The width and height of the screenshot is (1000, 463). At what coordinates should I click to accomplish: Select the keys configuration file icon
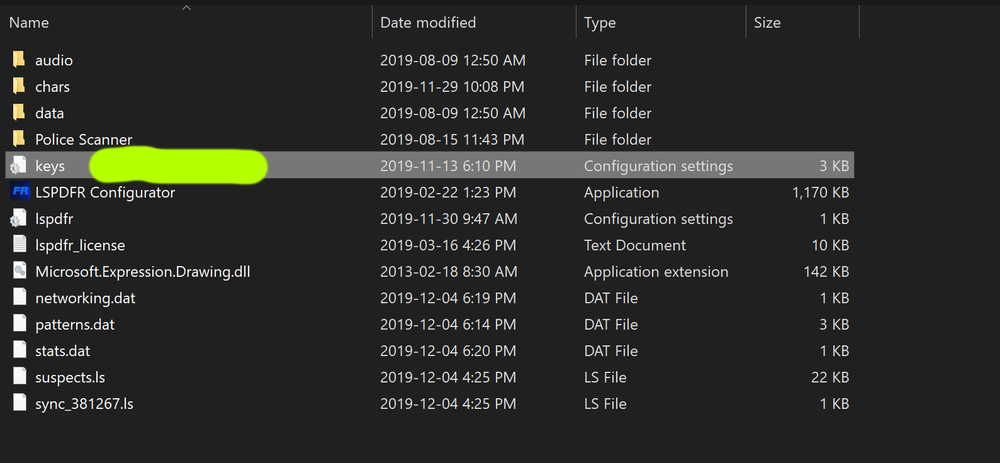[19, 166]
